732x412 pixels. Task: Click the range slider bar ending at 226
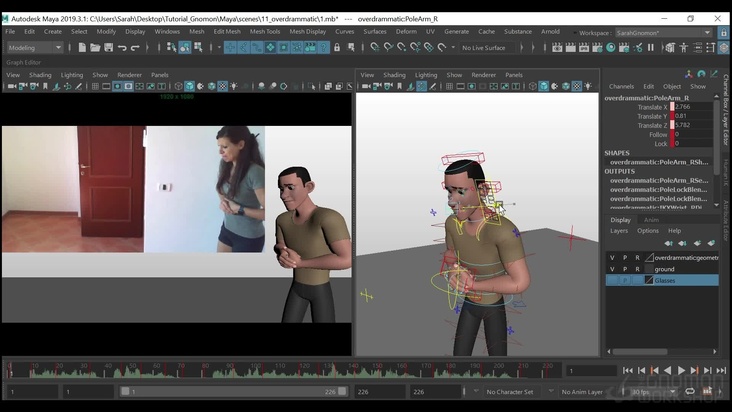coord(234,391)
